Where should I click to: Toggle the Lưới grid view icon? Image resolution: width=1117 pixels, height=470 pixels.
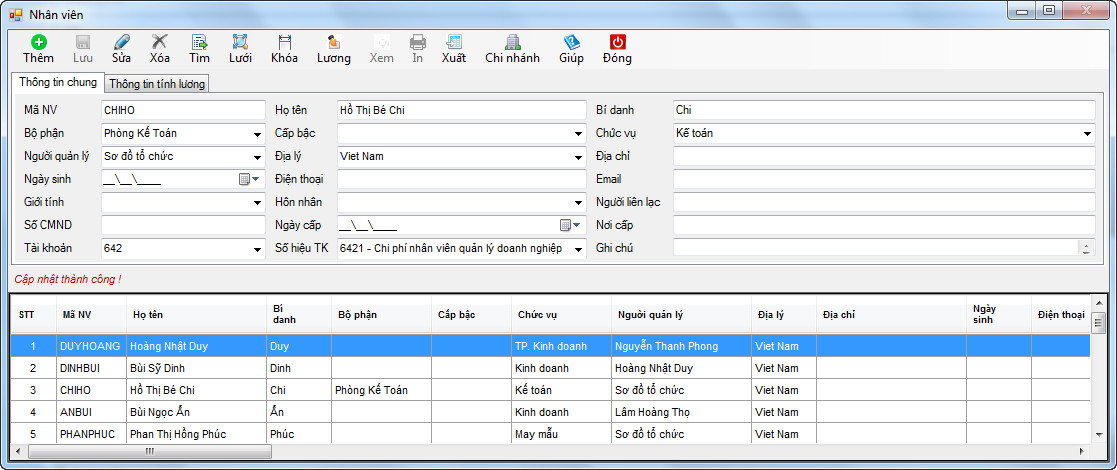click(240, 43)
